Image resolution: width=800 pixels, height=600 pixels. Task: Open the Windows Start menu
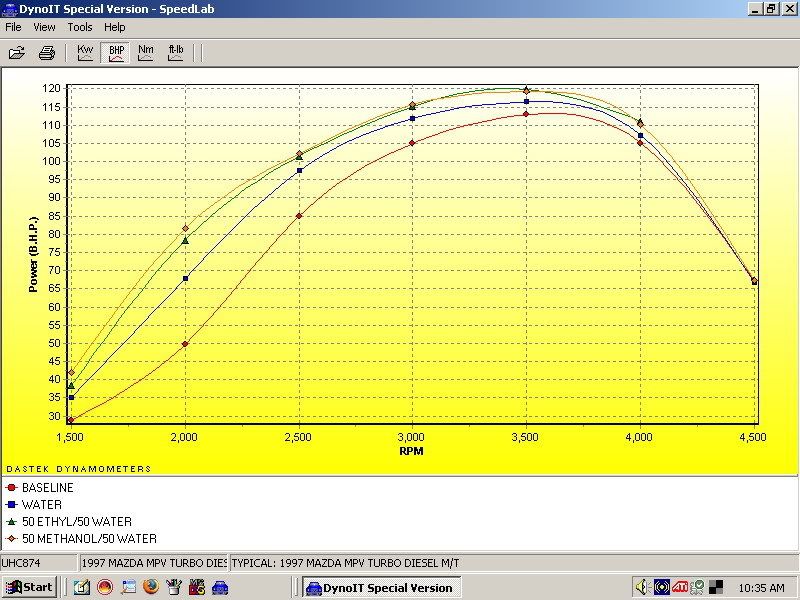point(29,587)
